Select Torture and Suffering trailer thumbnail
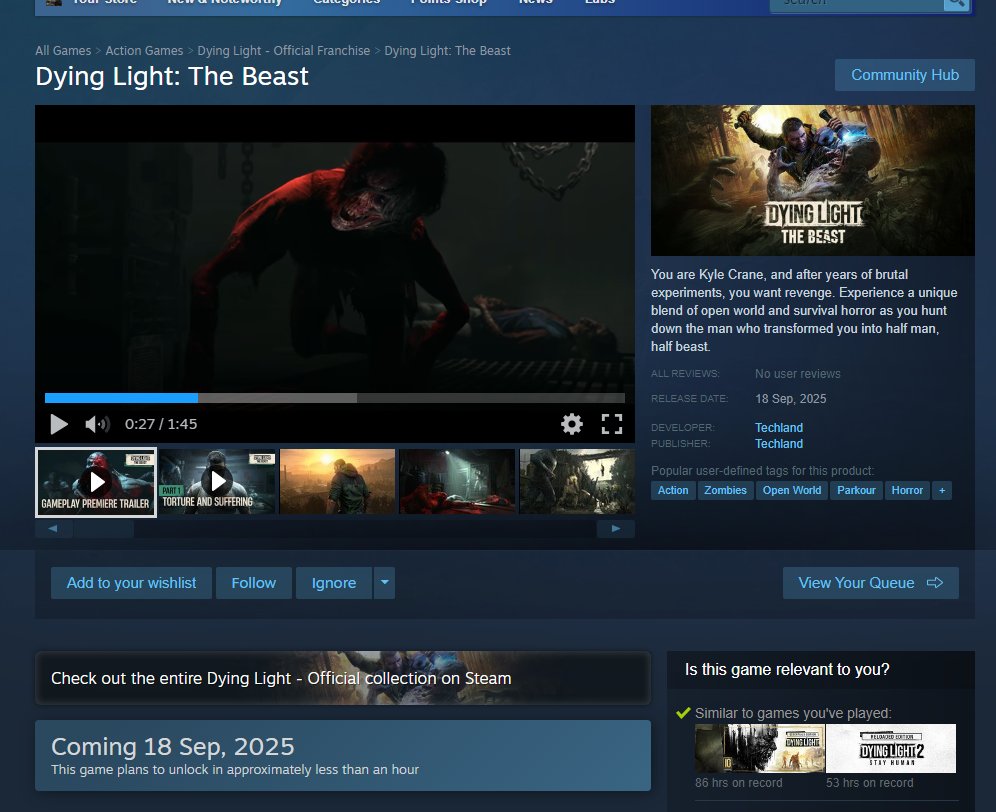 217,481
